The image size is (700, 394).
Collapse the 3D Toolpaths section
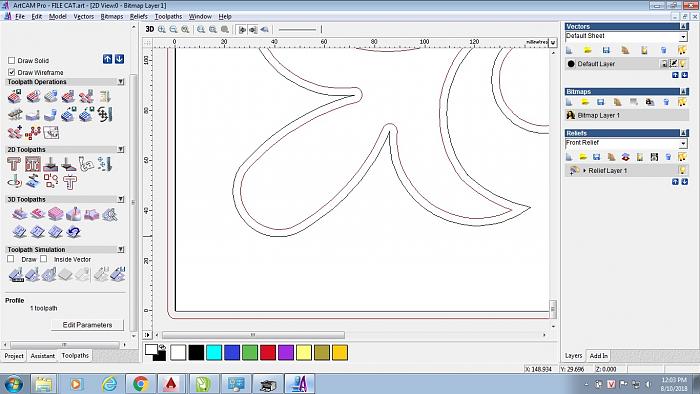(121, 199)
